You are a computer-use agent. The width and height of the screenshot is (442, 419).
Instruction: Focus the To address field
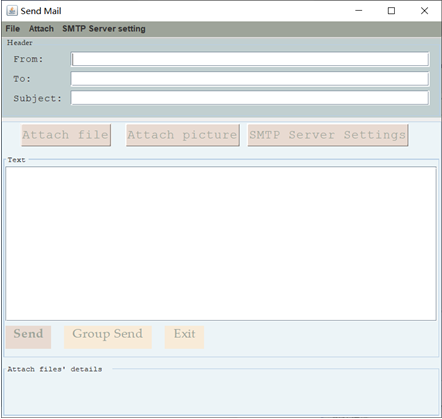pos(250,79)
